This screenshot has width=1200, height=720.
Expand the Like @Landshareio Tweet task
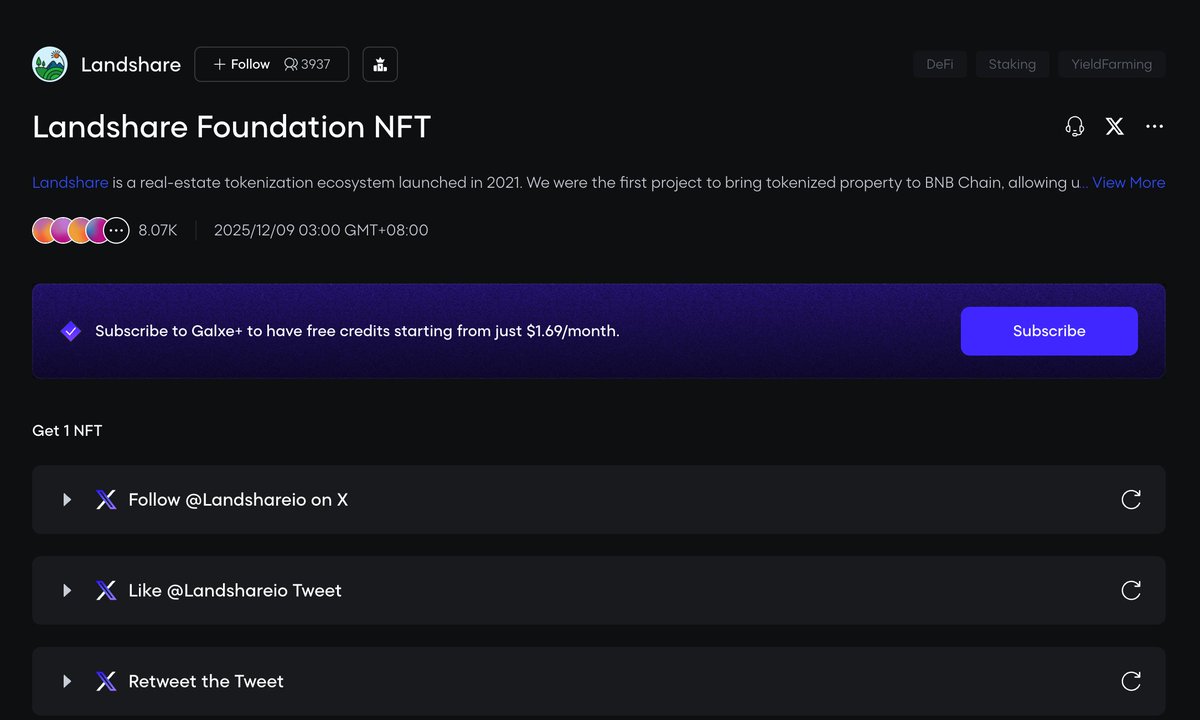(67, 591)
